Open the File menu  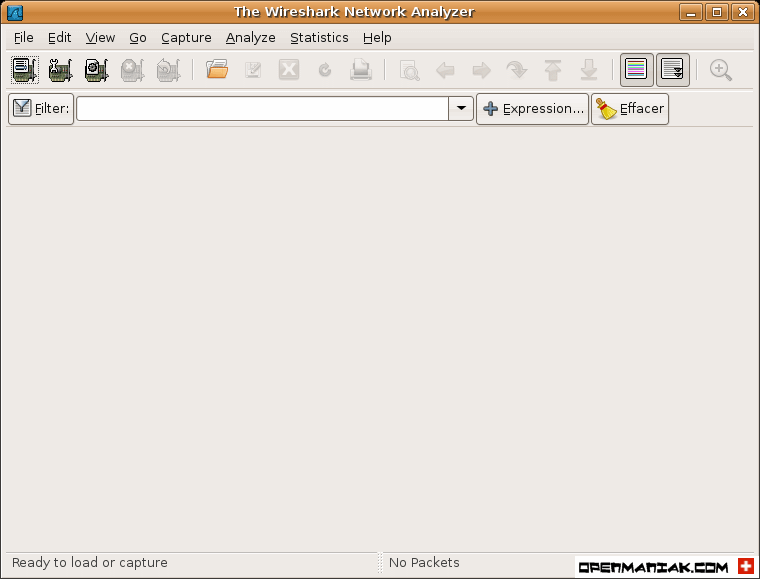pyautogui.click(x=24, y=38)
